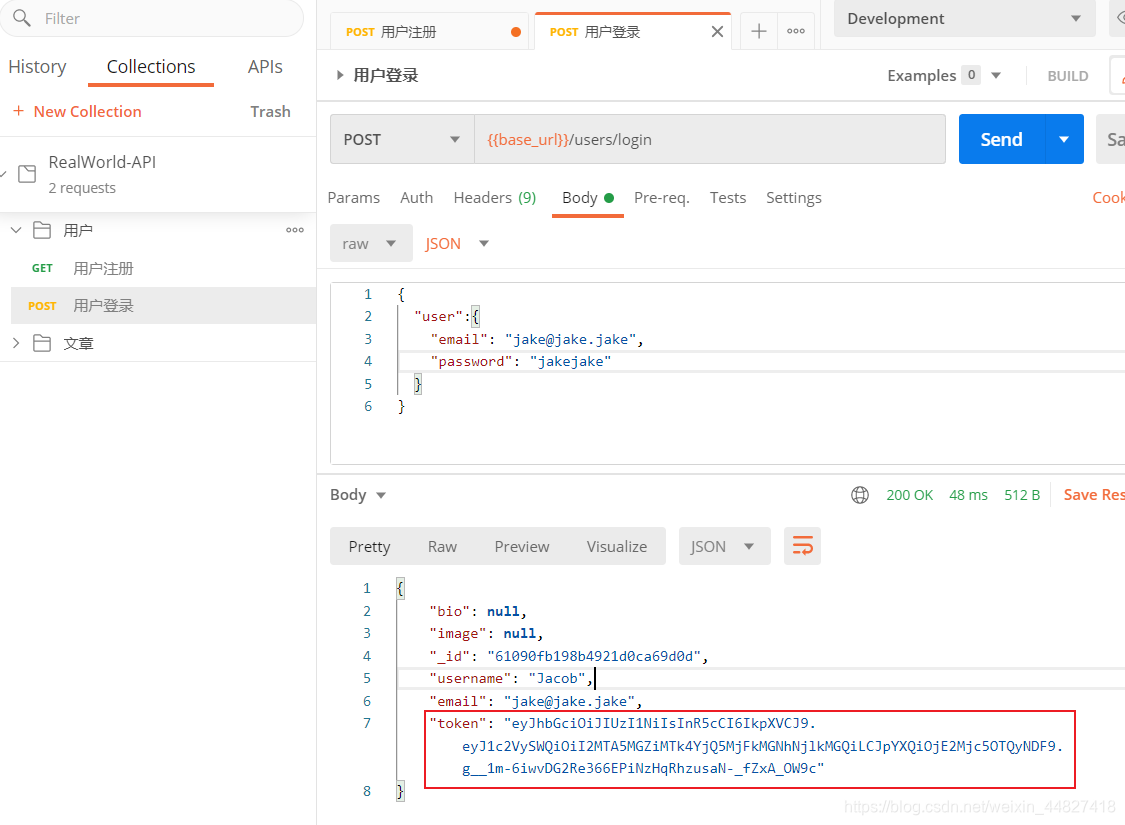
Task: Click the request URL field with /users/login
Action: (709, 139)
